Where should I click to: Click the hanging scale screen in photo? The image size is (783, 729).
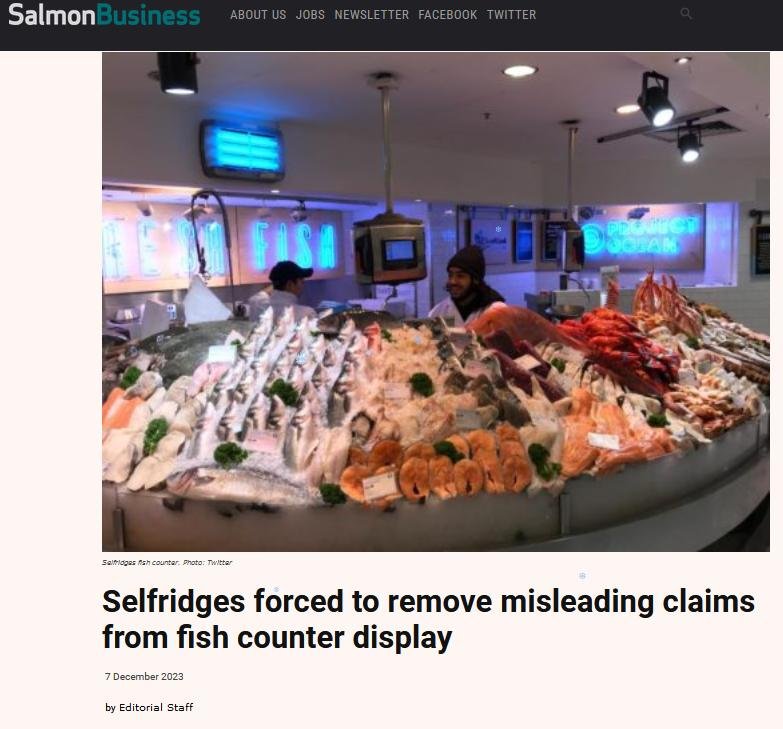pyautogui.click(x=397, y=251)
